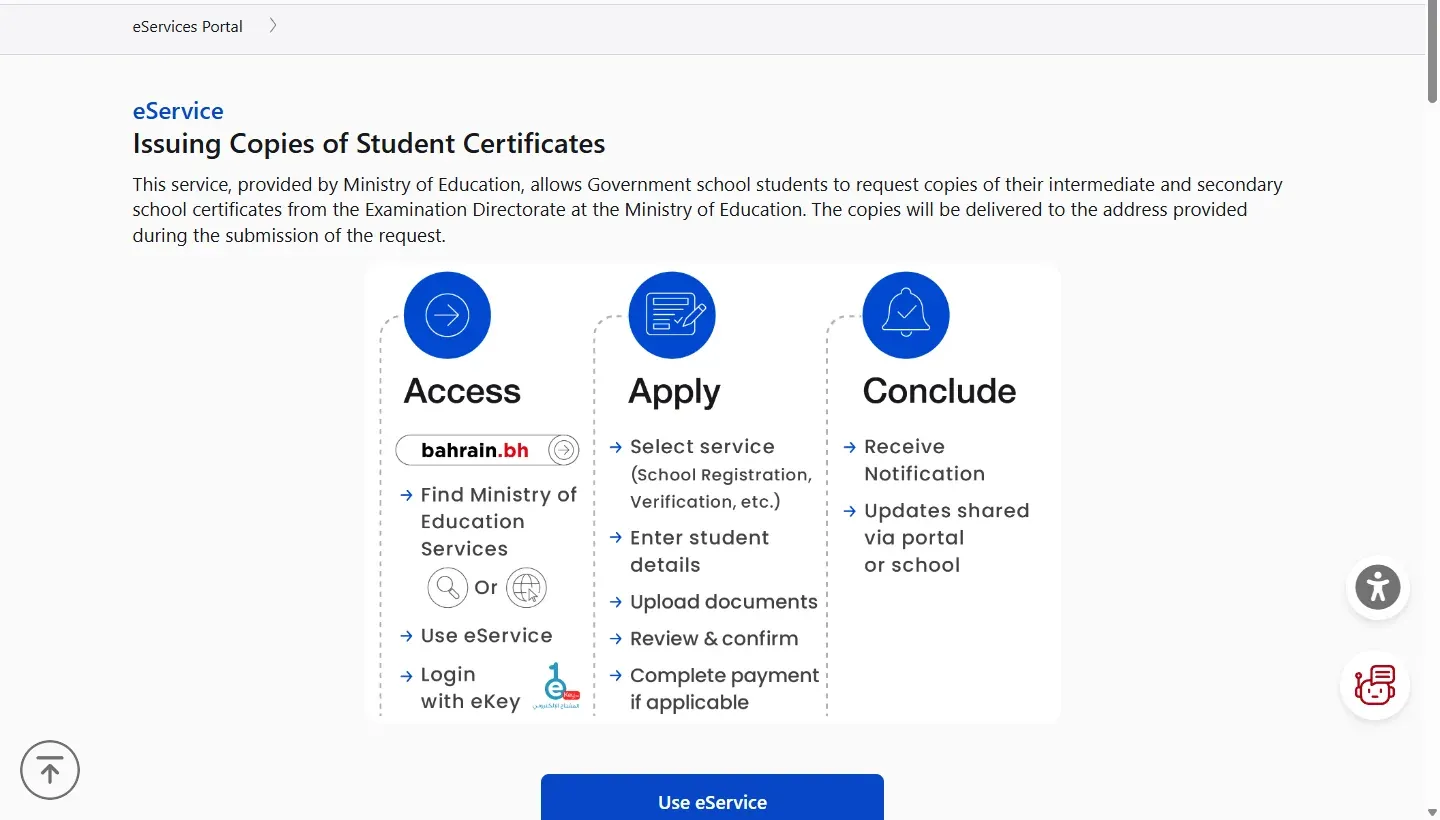Click the globe cursor icon beside Or
The height and width of the screenshot is (820, 1440).
pos(526,587)
